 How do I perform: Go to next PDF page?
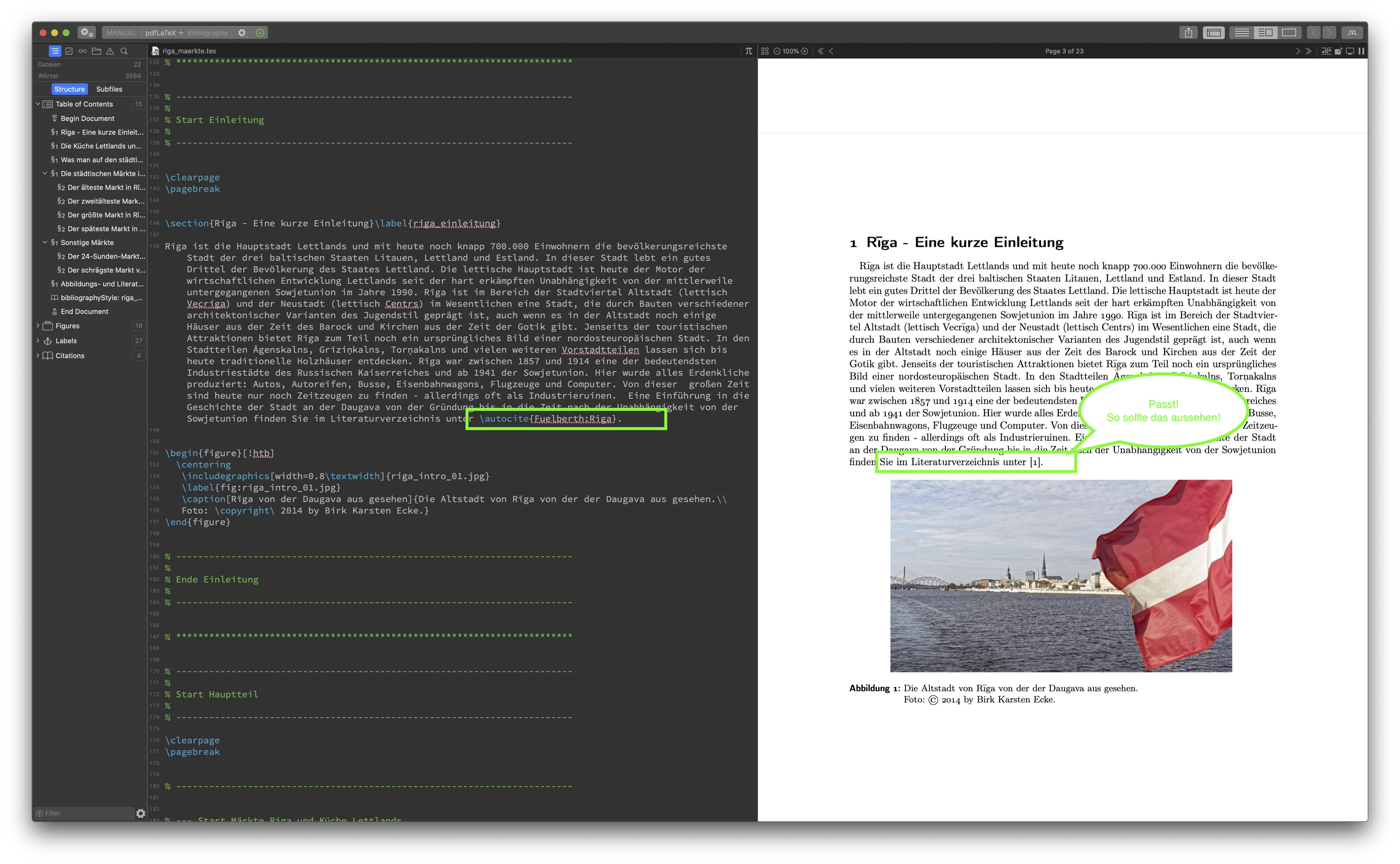click(1298, 51)
